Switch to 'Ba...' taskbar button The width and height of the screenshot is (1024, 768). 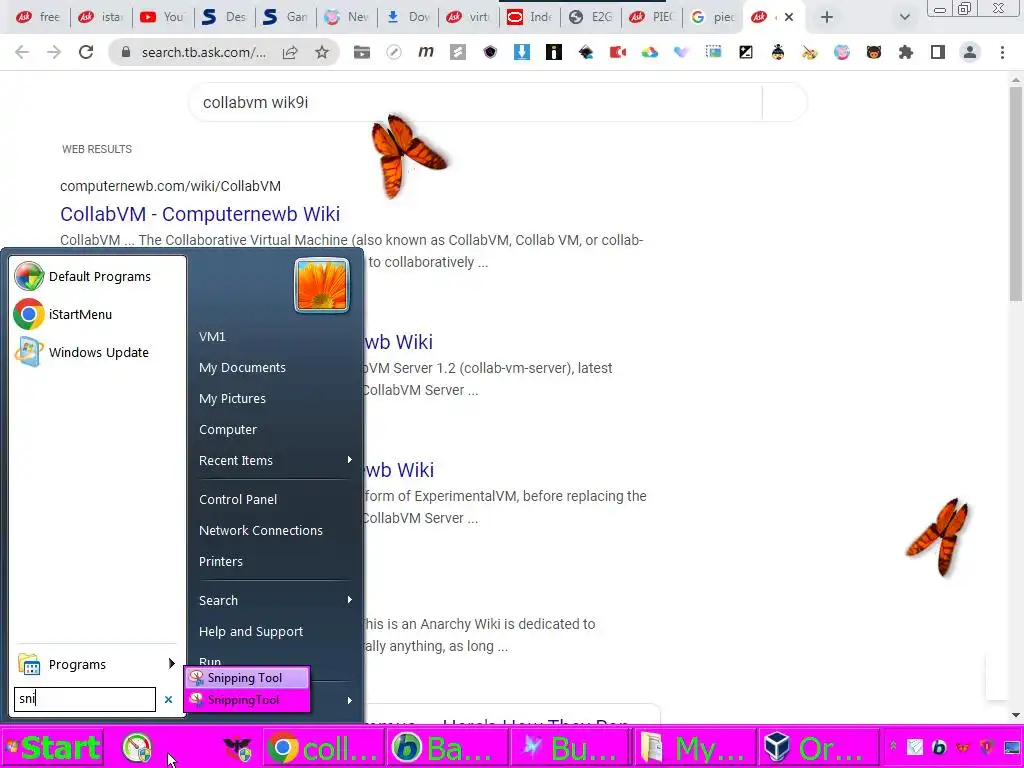point(447,748)
